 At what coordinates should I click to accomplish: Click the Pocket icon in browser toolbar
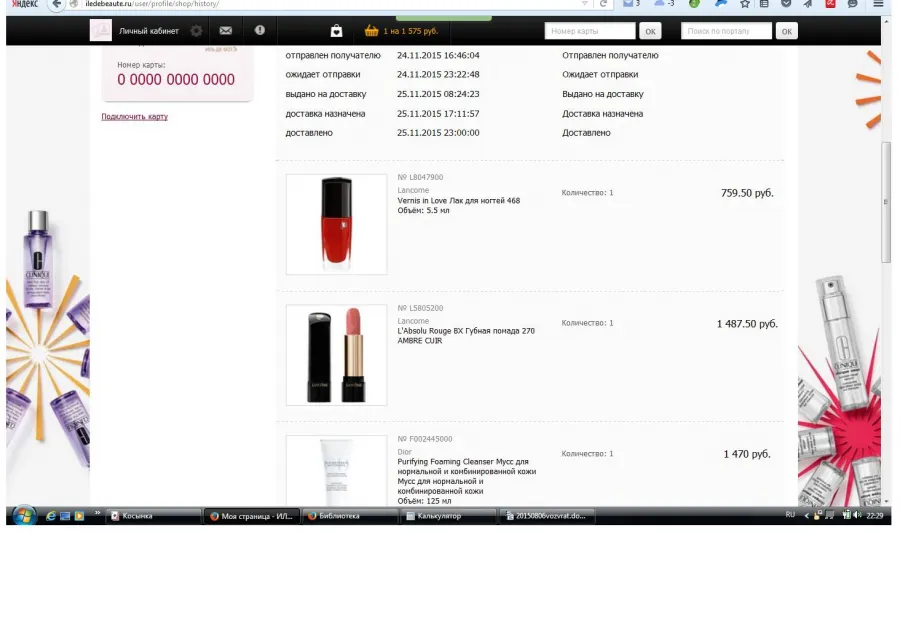[786, 4]
